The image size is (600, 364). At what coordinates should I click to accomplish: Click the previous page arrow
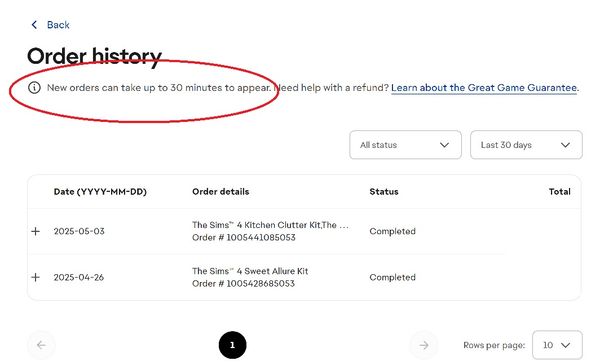pyautogui.click(x=41, y=345)
